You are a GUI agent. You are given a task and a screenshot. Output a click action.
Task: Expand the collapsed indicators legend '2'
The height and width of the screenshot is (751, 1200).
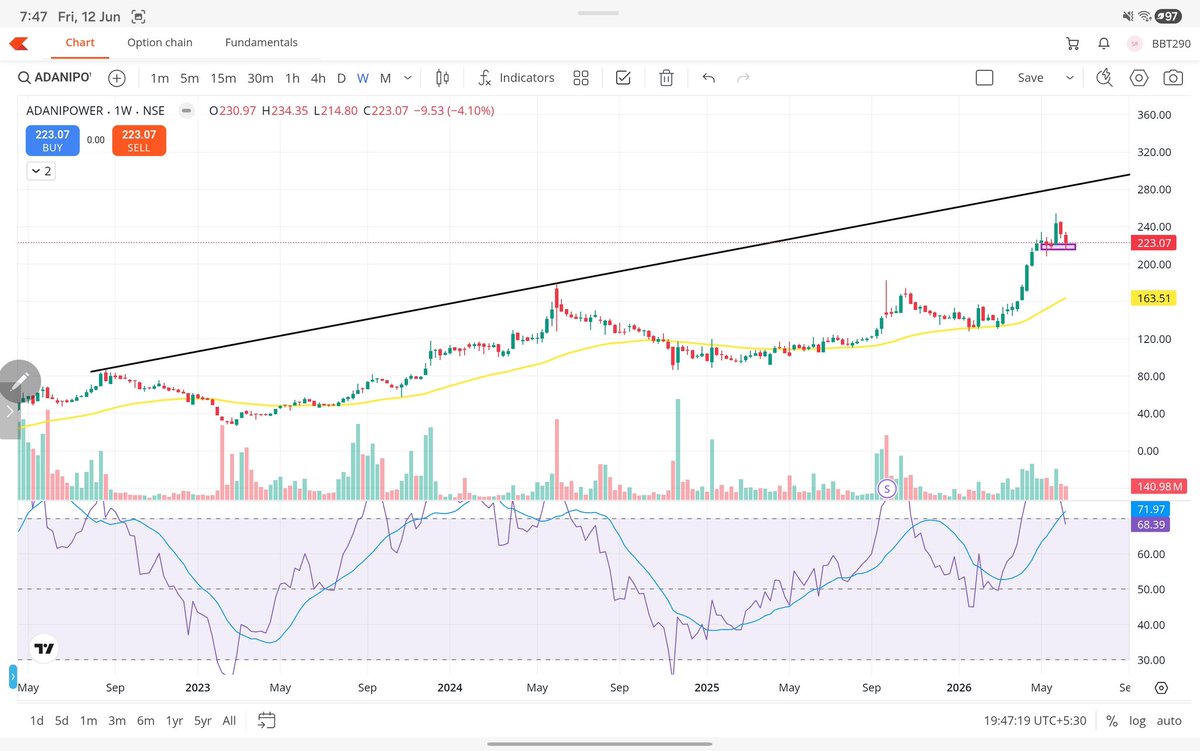41,172
